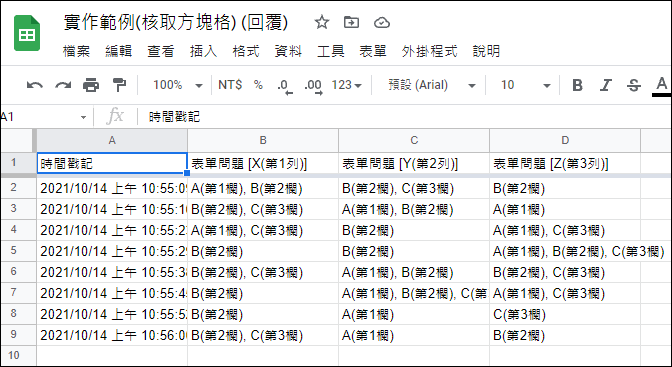Click the select-all corner box
672x367 pixels.
[17, 140]
